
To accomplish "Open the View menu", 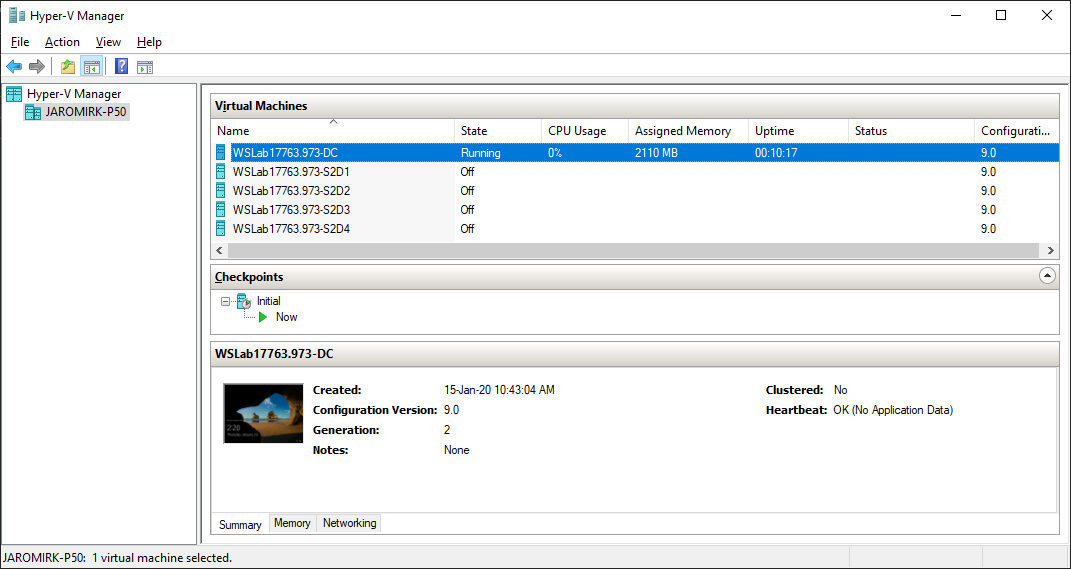I will [x=108, y=42].
